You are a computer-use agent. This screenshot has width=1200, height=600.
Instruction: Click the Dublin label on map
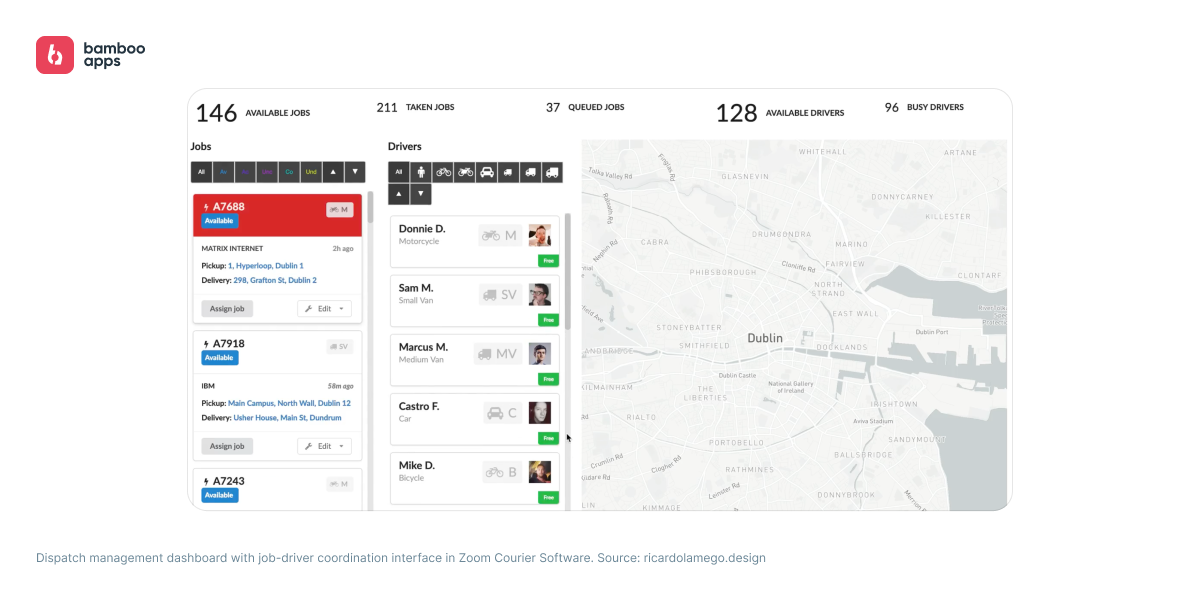(x=765, y=338)
